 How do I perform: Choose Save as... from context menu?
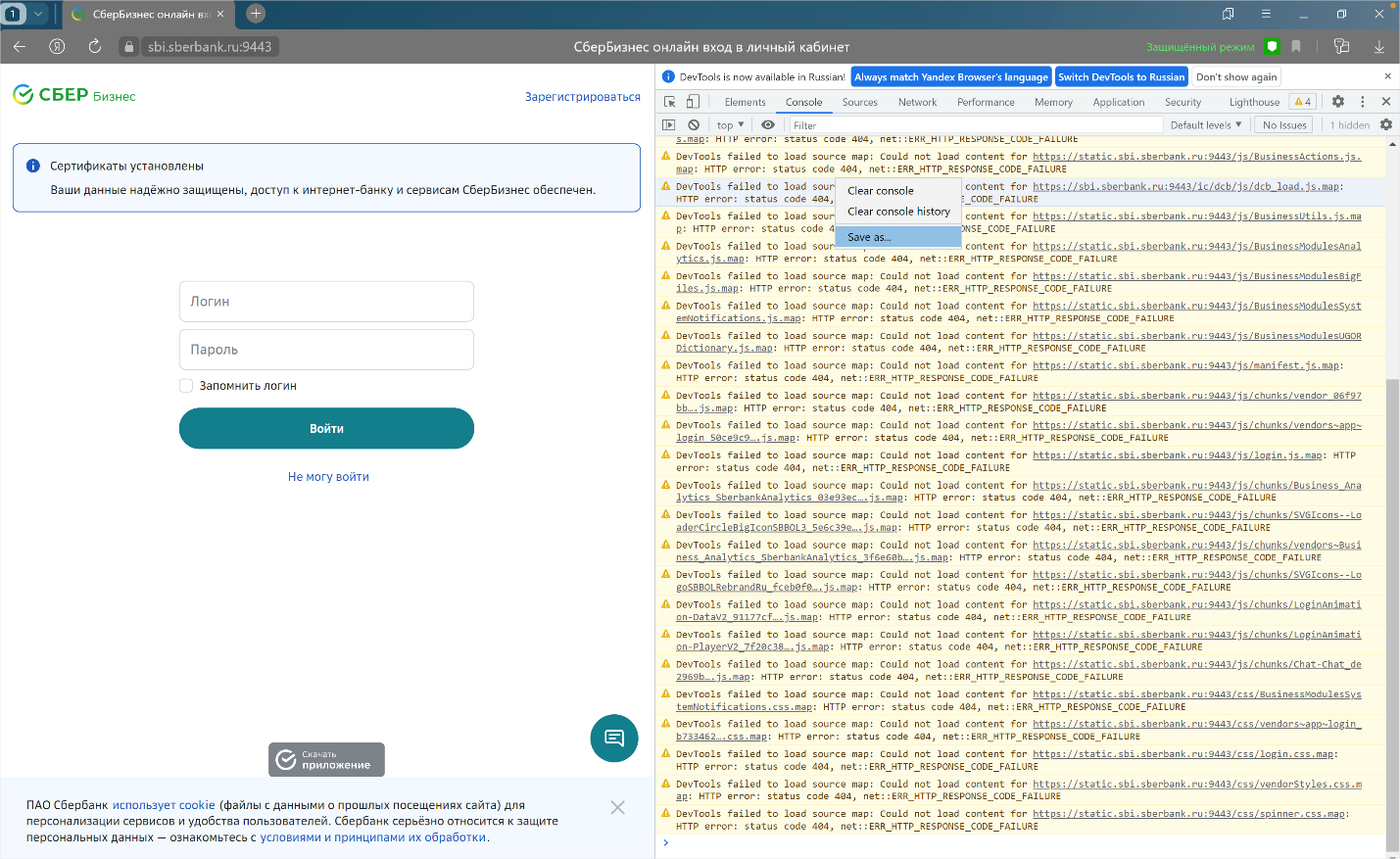[x=898, y=237]
